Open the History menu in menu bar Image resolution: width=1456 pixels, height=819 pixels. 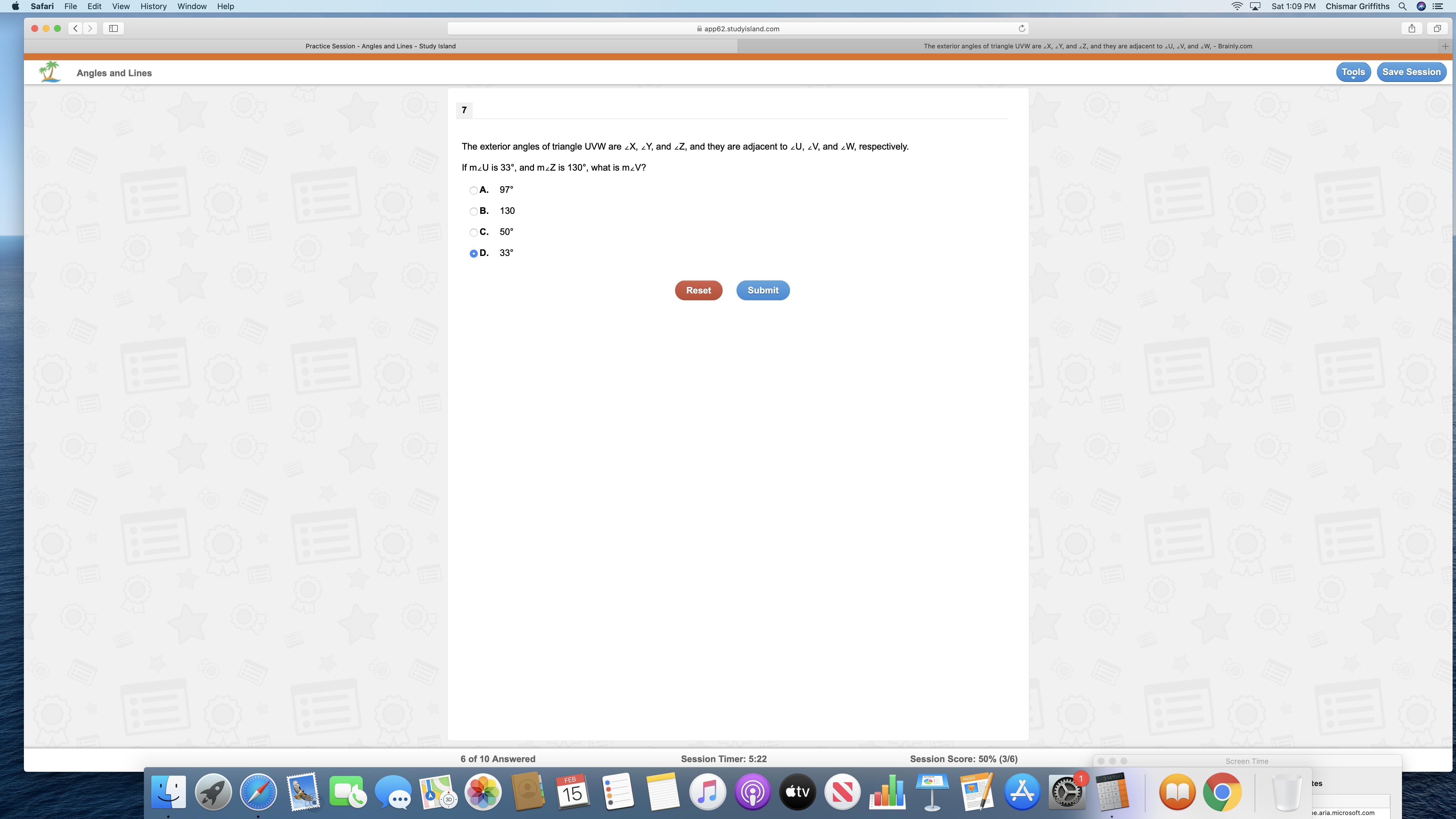coord(153,6)
